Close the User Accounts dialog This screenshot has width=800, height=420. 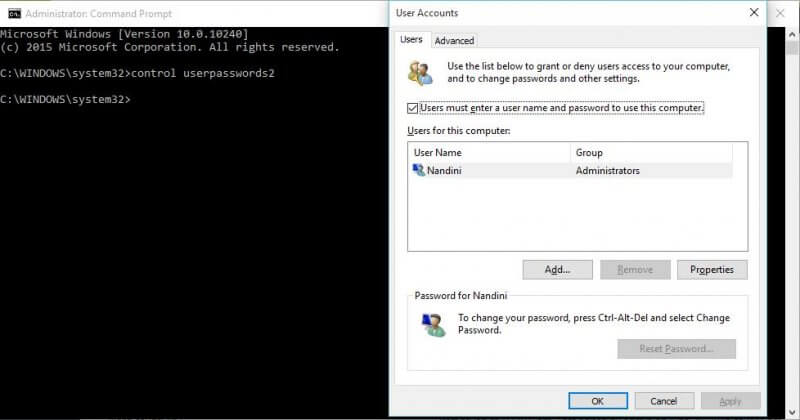click(754, 13)
